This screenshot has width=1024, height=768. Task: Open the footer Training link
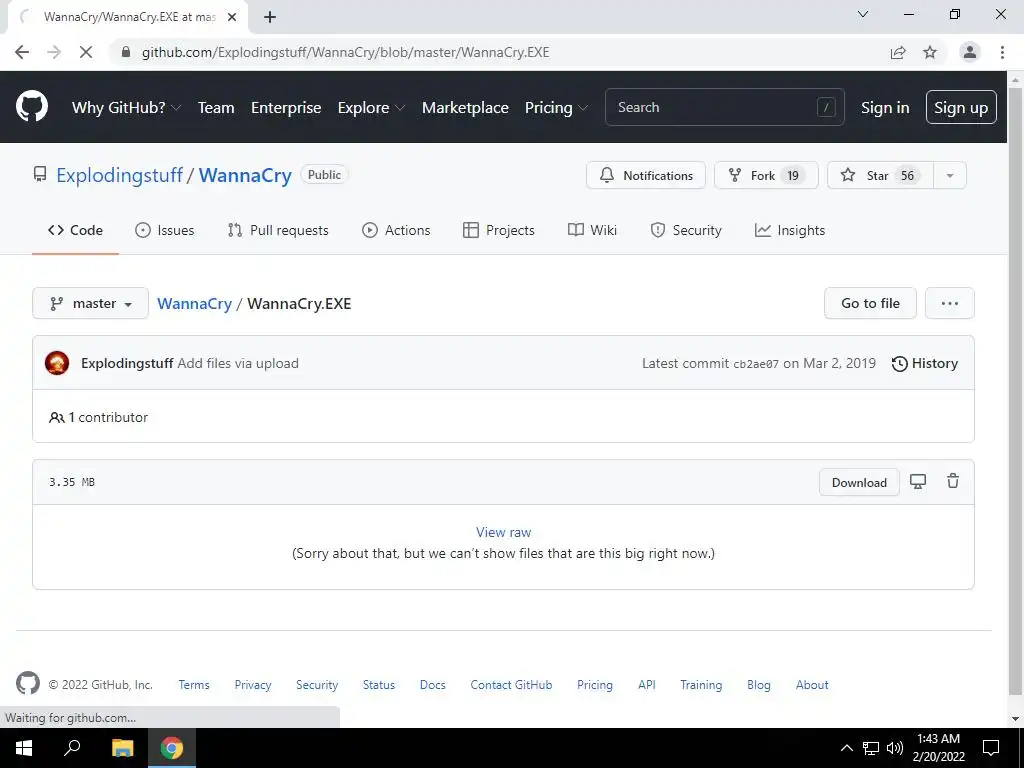(x=701, y=684)
